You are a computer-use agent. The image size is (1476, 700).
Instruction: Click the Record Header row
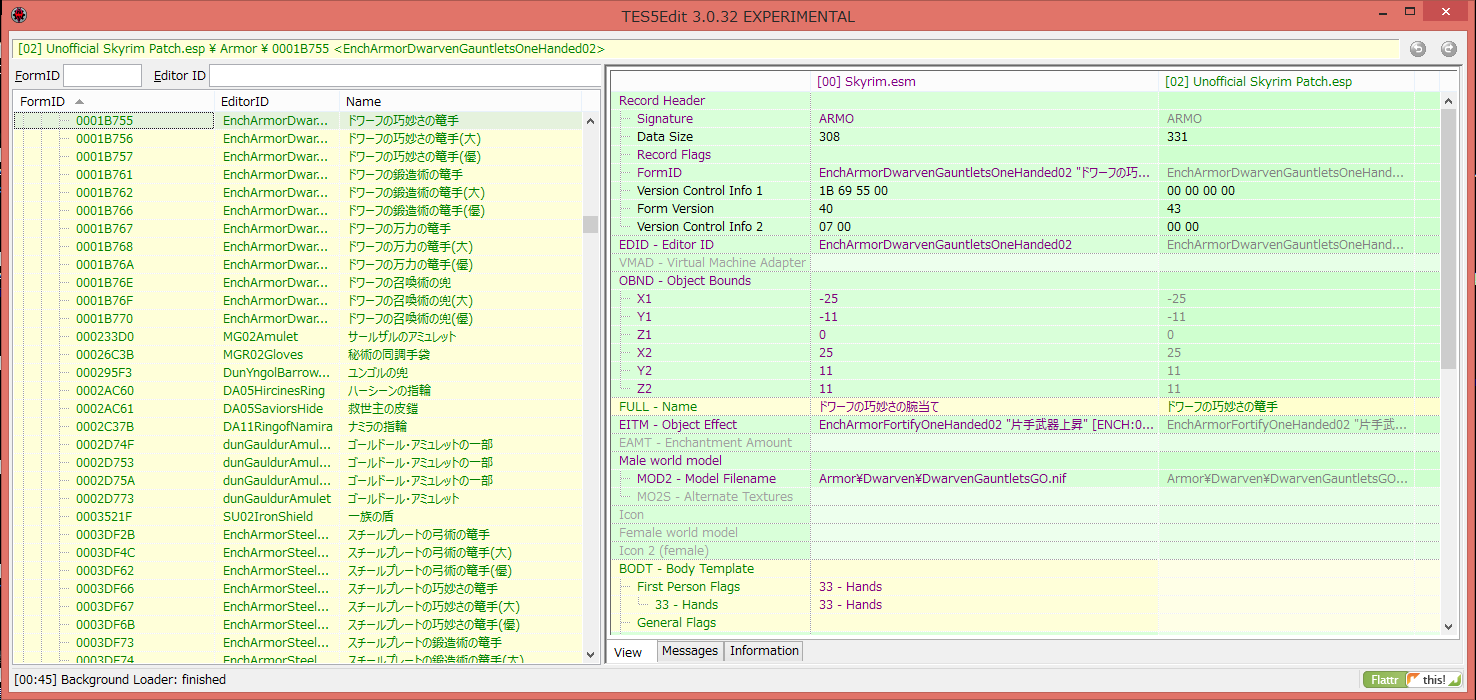1025,100
